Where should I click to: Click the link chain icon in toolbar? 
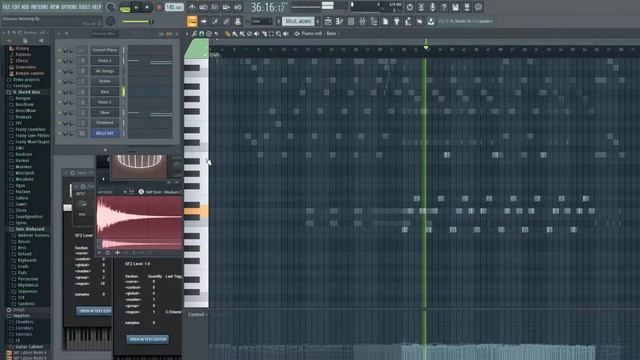coord(226,21)
